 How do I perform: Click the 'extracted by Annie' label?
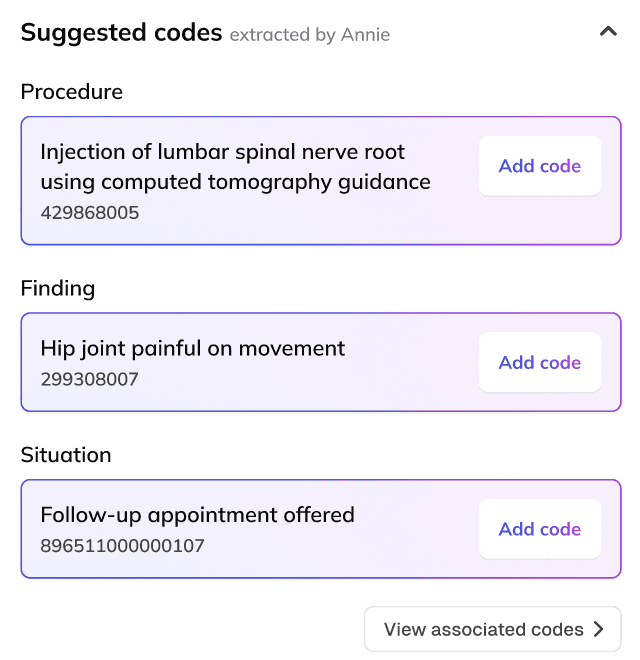coord(310,35)
